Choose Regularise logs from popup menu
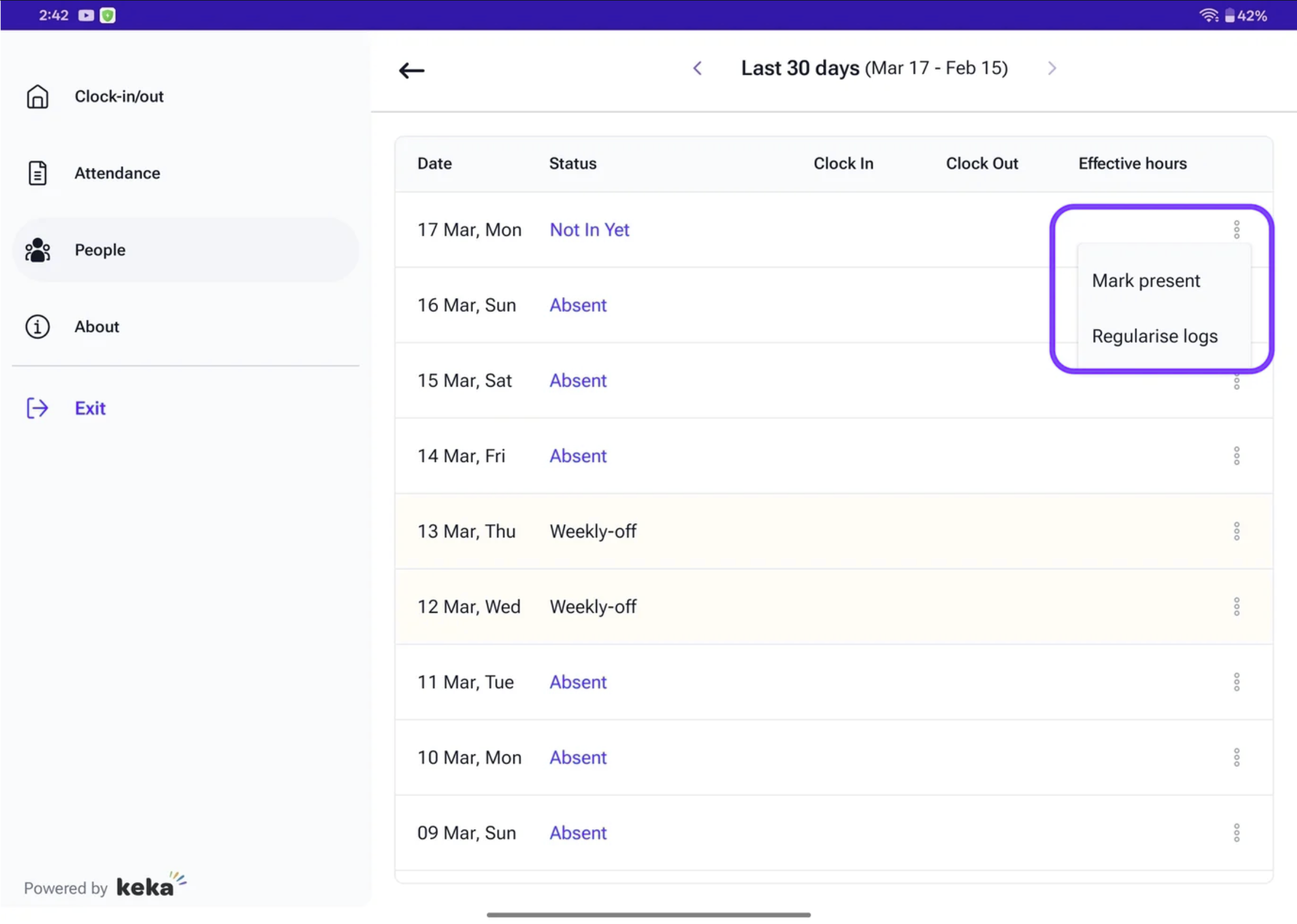 pos(1154,336)
